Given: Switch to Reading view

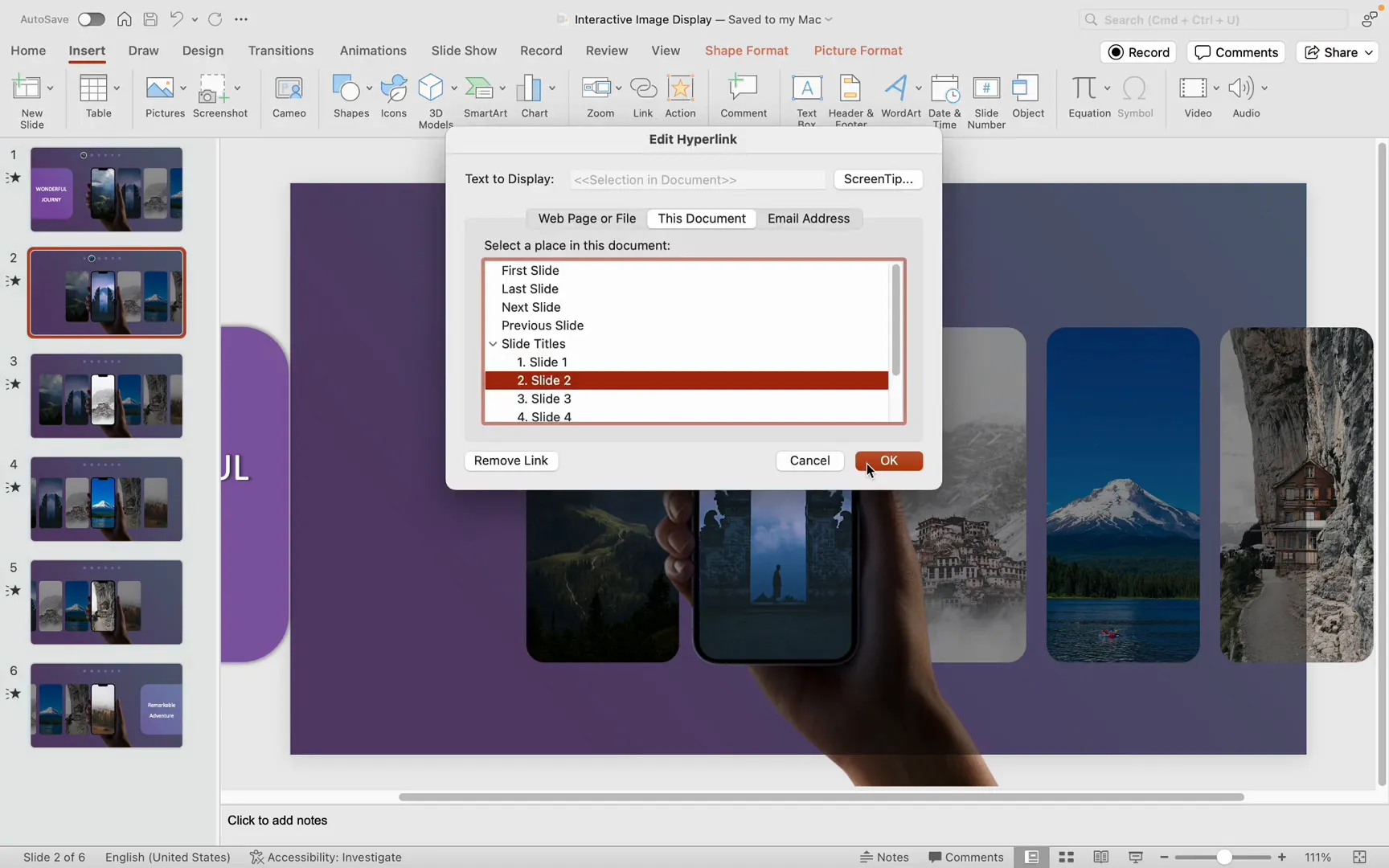Looking at the screenshot, I should pos(1101,857).
